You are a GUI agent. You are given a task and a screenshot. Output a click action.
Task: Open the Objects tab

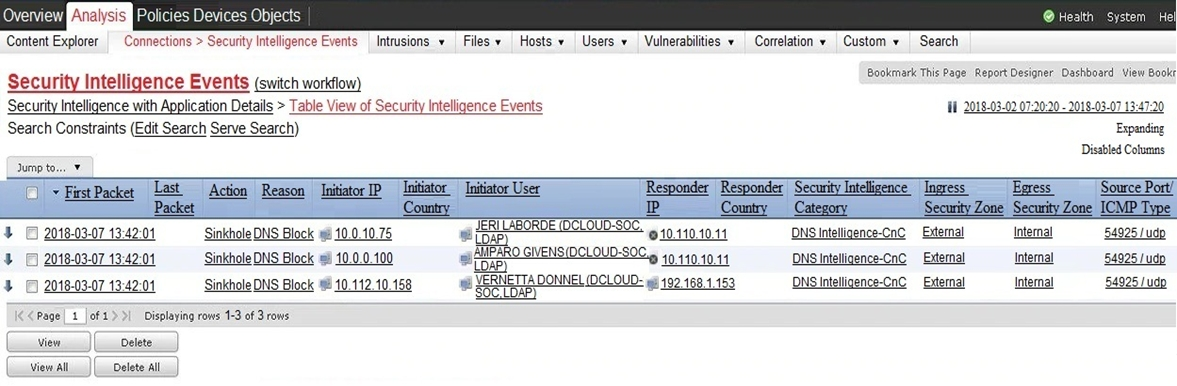point(275,16)
